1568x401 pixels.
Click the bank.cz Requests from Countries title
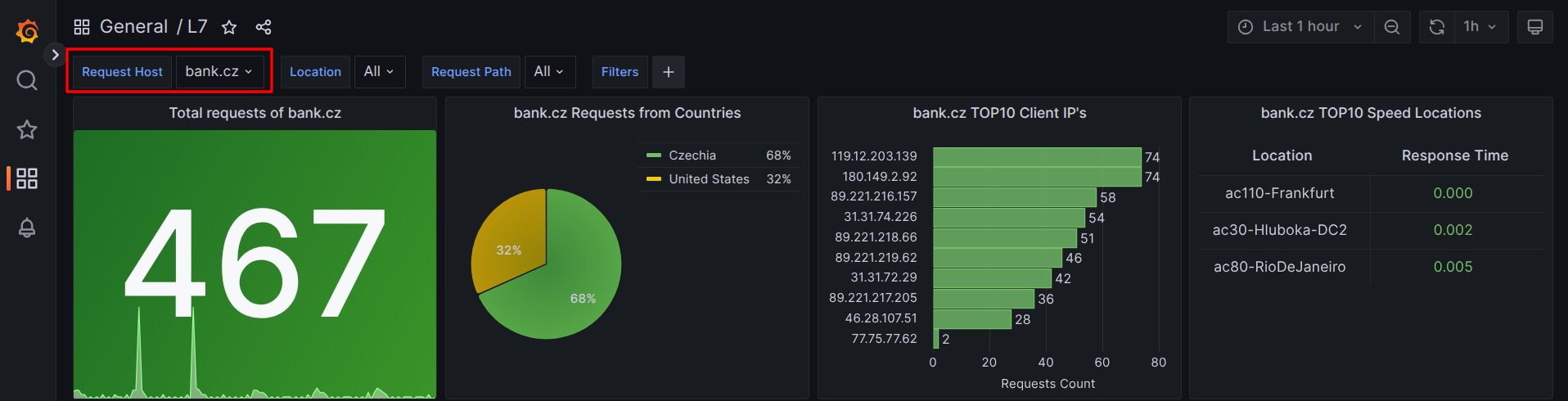tap(627, 113)
